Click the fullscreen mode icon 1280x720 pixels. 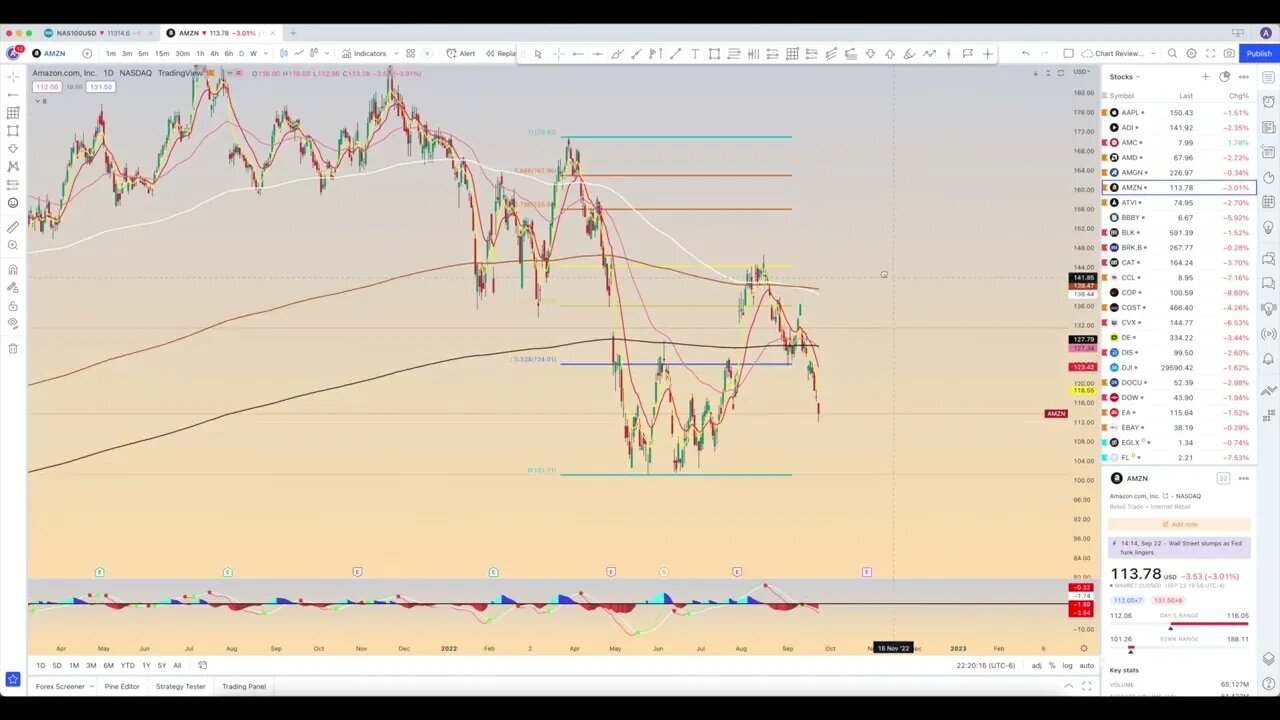(x=1210, y=53)
